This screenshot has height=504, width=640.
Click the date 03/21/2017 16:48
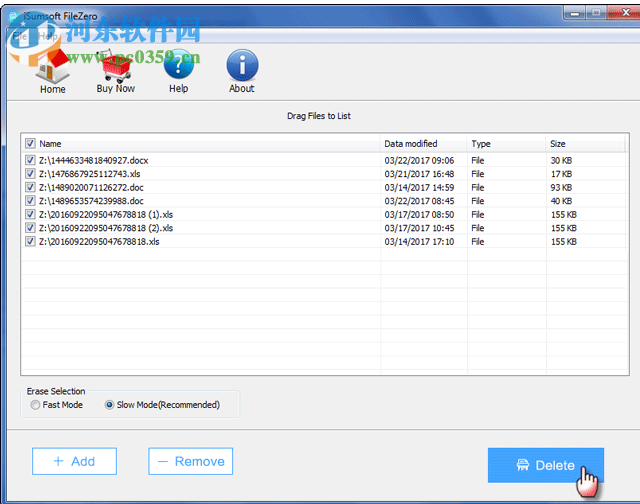pos(419,174)
